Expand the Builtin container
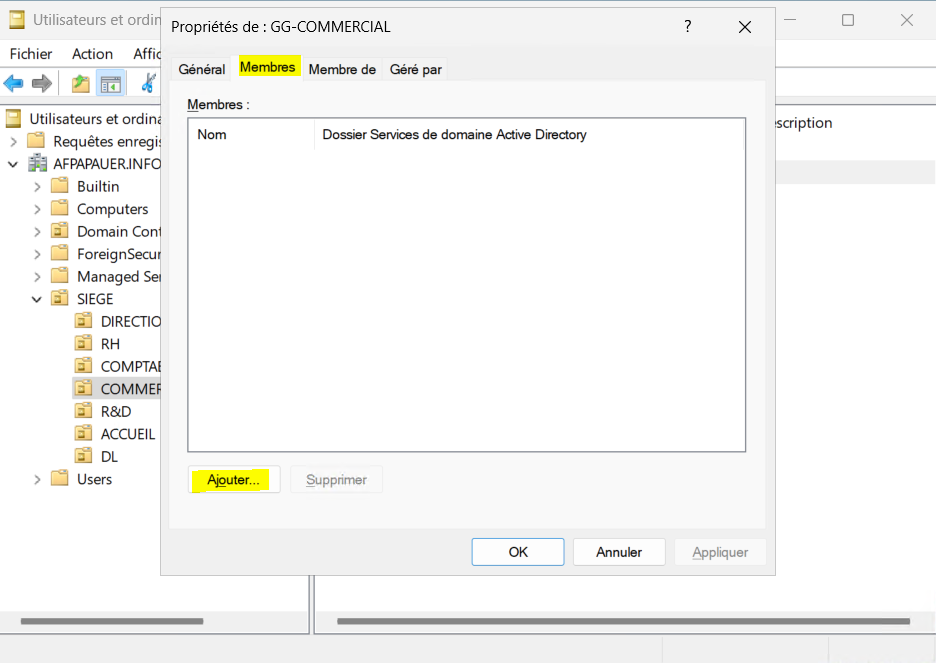Screen dimensions: 936x663 pos(37,187)
